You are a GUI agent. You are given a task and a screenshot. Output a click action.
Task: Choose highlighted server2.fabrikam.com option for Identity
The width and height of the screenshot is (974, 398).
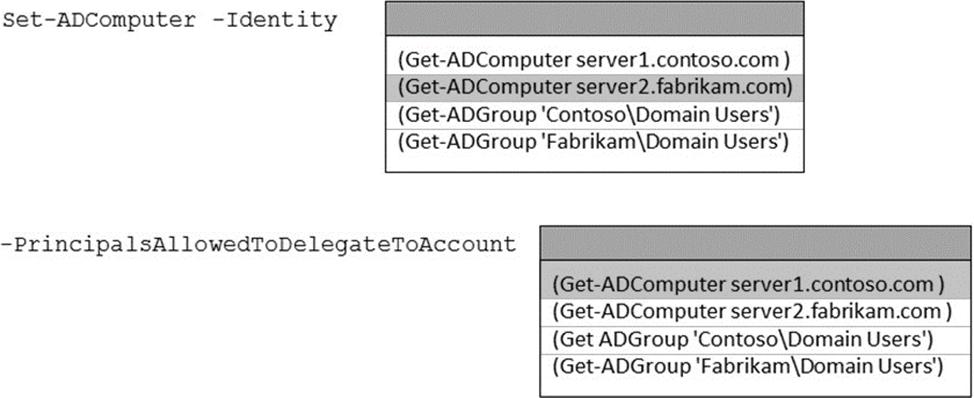pos(594,87)
